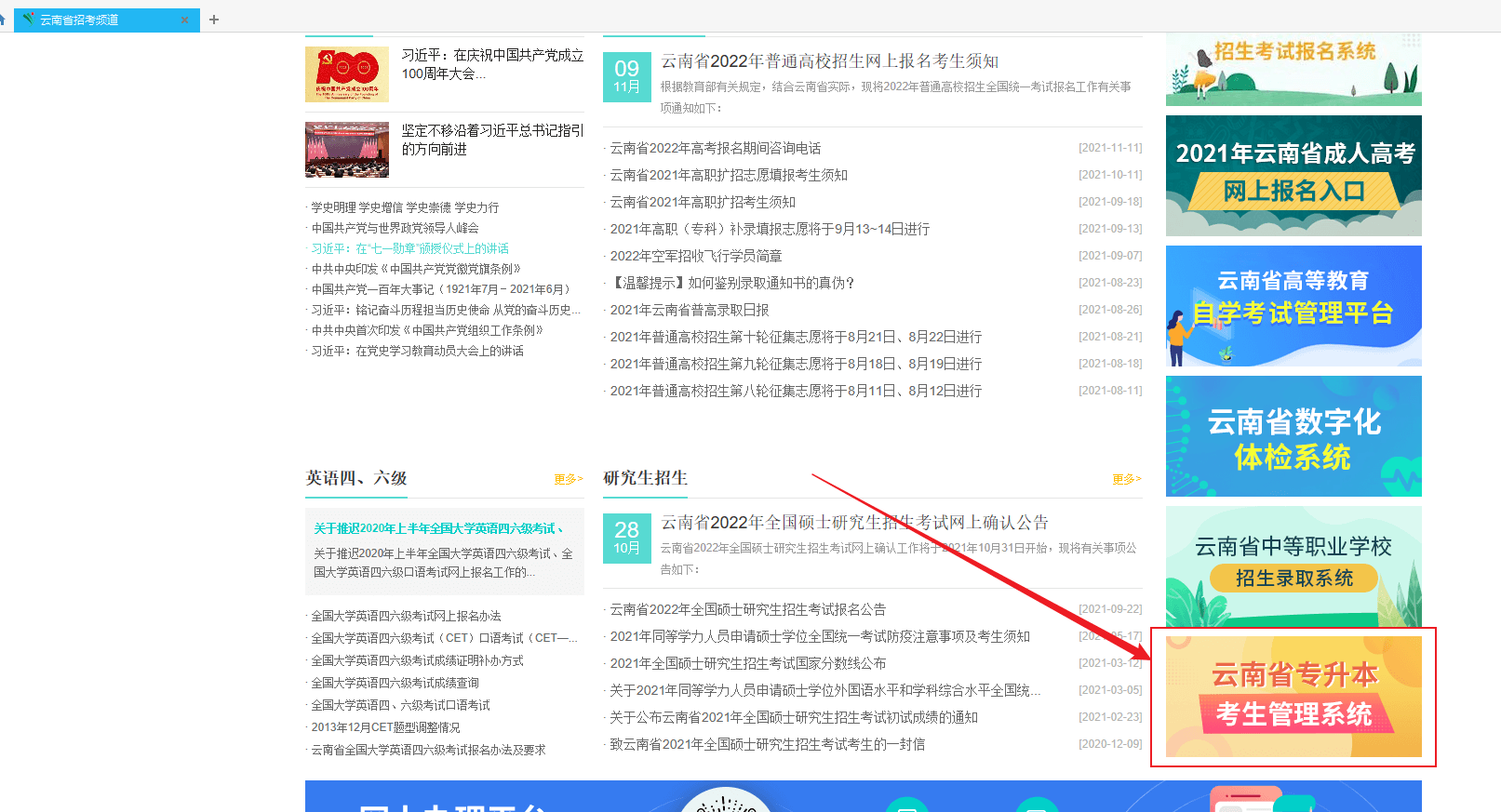1501x812 pixels.
Task: Open 2022年空军招收飞行学员简章 article
Action: coord(695,257)
